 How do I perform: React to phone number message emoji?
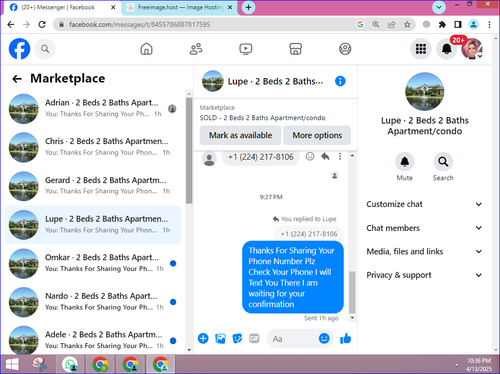tap(310, 156)
